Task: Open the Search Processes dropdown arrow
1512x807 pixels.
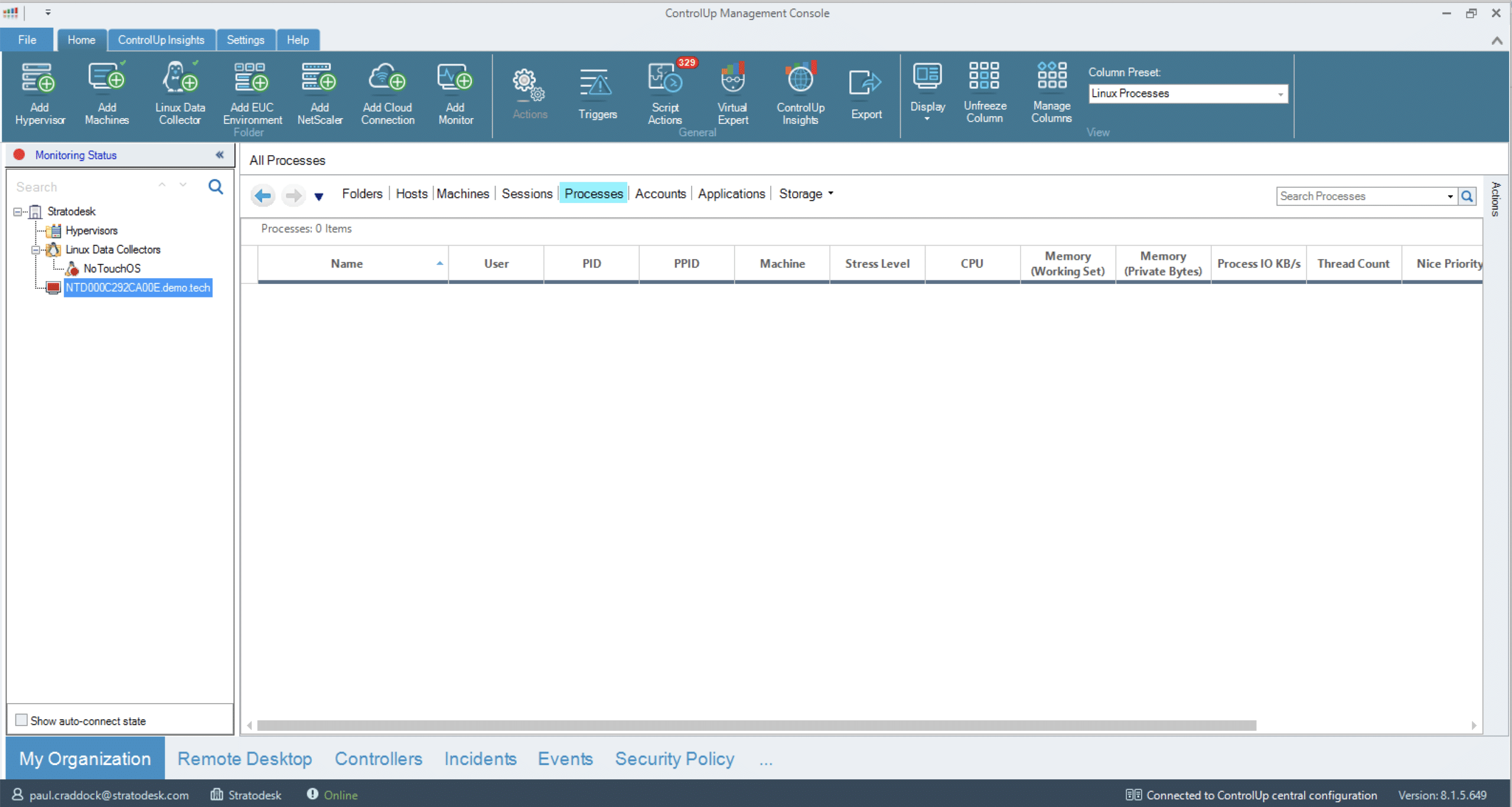Action: (x=1450, y=197)
